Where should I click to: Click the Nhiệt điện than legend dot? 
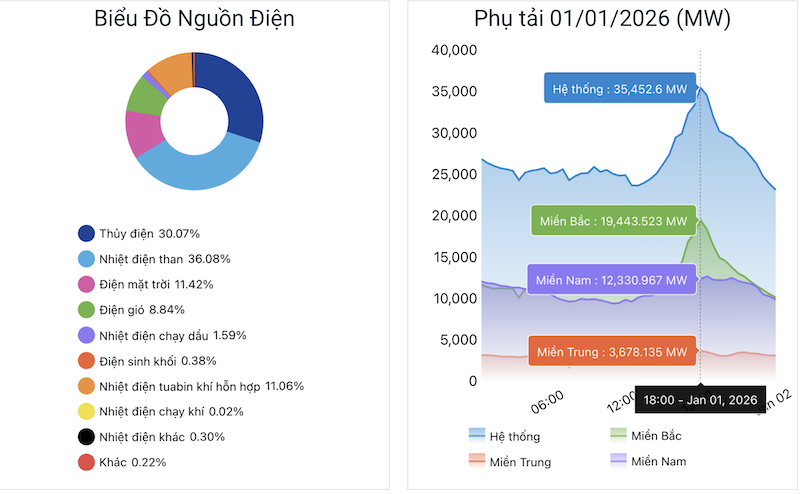tap(87, 259)
